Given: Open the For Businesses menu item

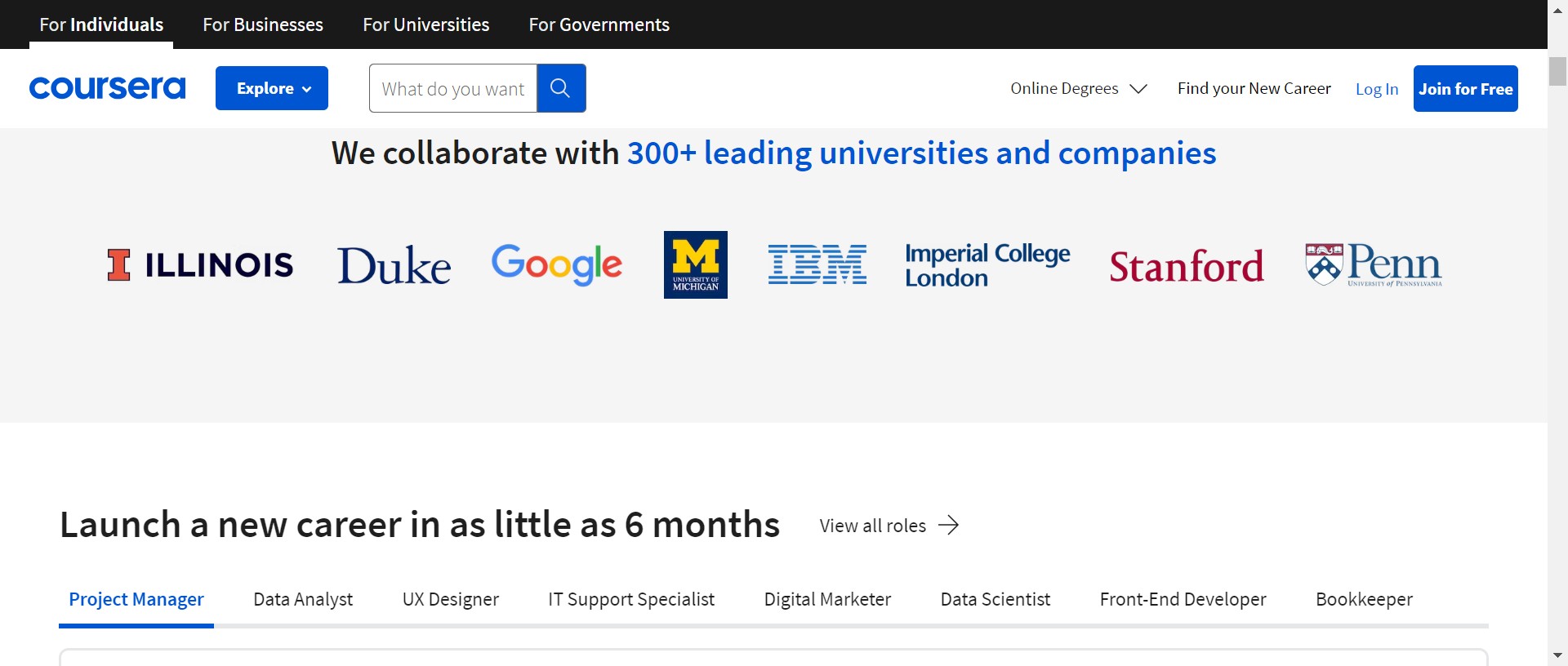Looking at the screenshot, I should click(263, 24).
